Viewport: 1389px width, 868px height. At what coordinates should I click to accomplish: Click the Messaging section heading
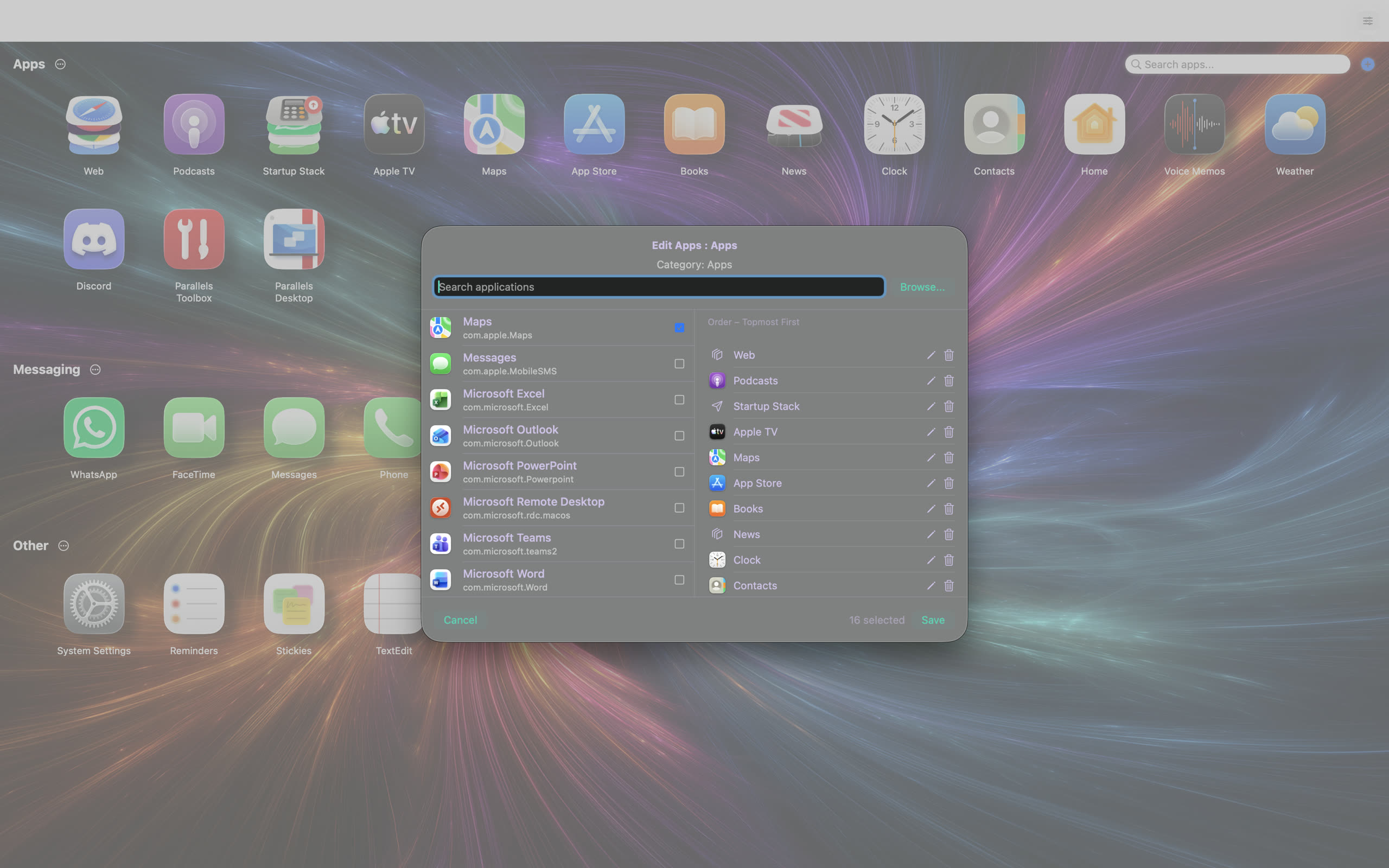(47, 369)
